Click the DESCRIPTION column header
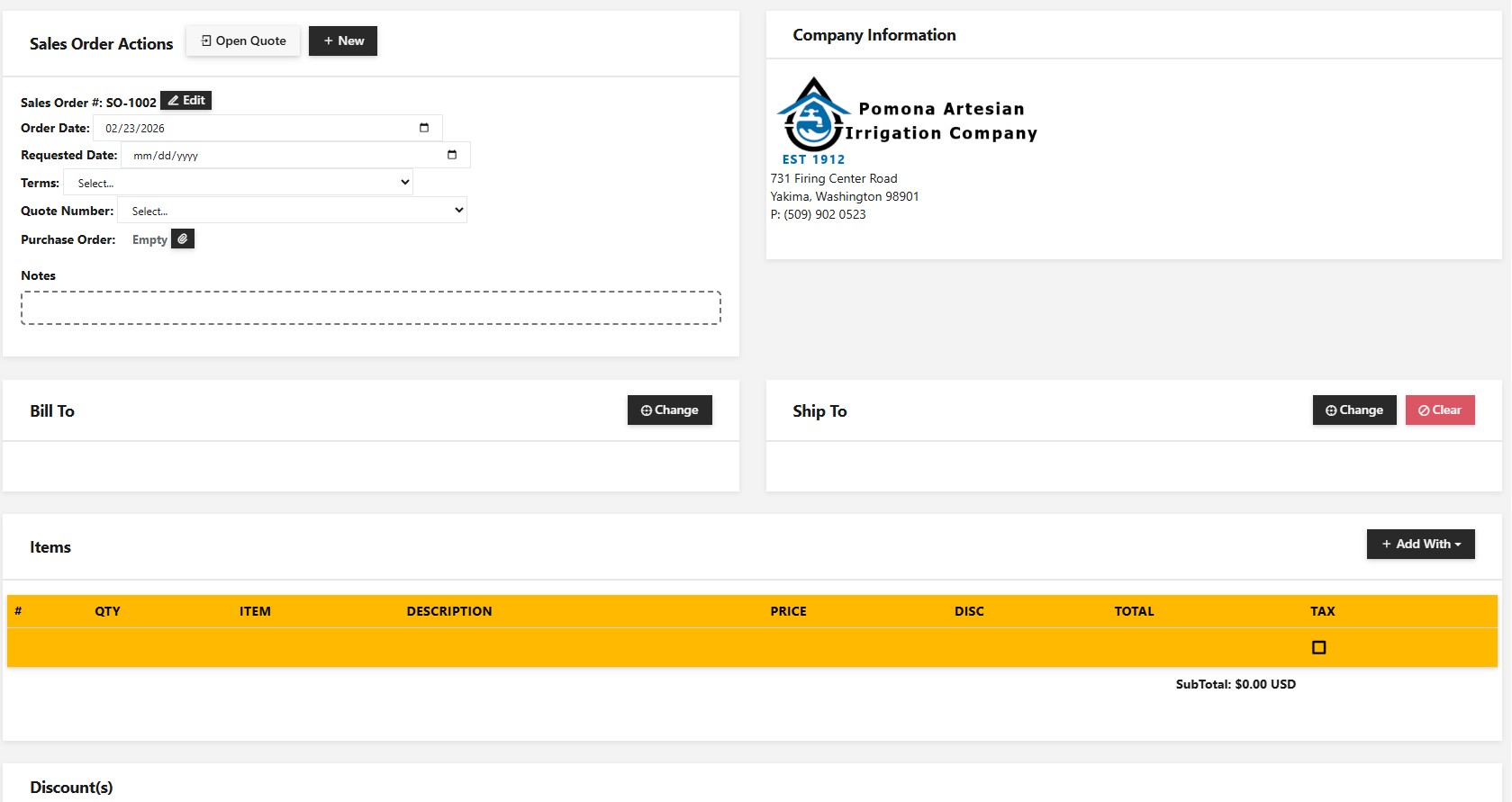This screenshot has height=802, width=1512. click(448, 611)
